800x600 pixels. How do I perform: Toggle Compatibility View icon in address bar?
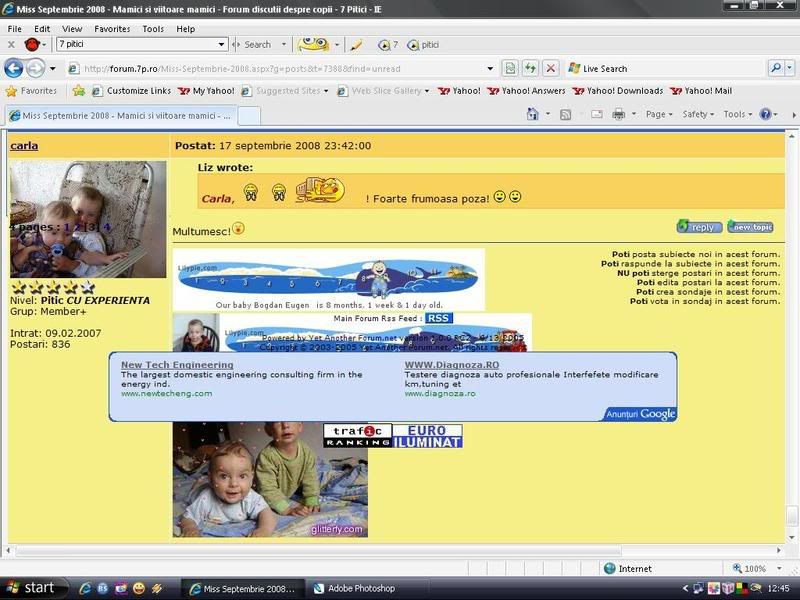click(510, 68)
